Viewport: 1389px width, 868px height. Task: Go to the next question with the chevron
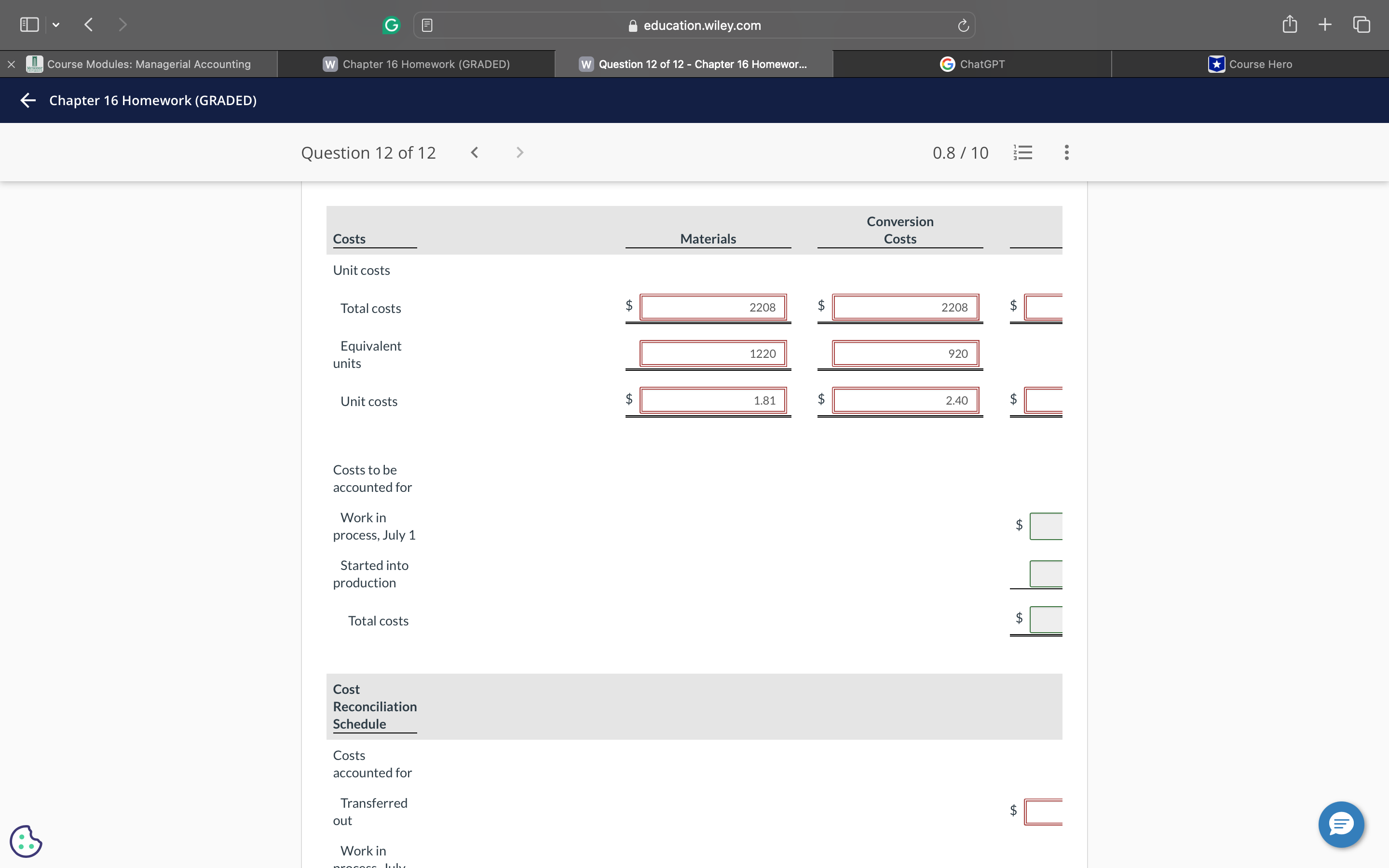[x=519, y=153]
